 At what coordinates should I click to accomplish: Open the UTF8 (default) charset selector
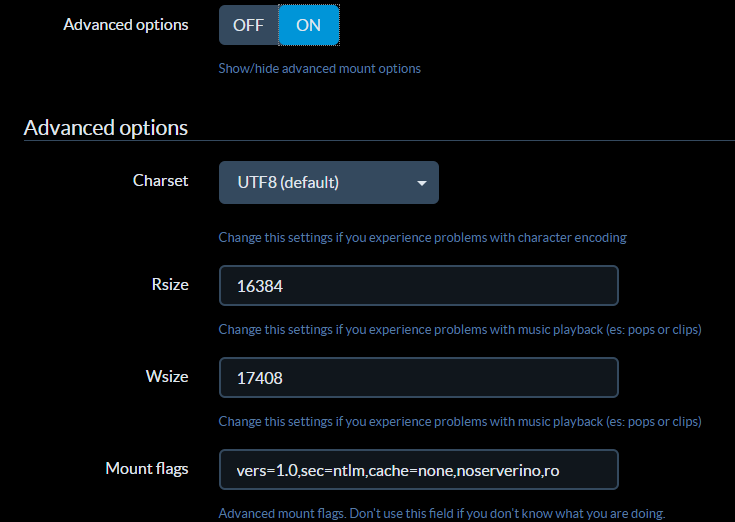[329, 182]
